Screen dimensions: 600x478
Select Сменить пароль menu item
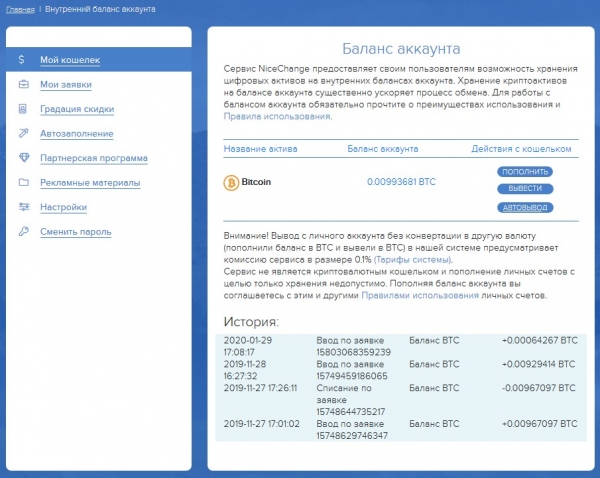[x=76, y=232]
